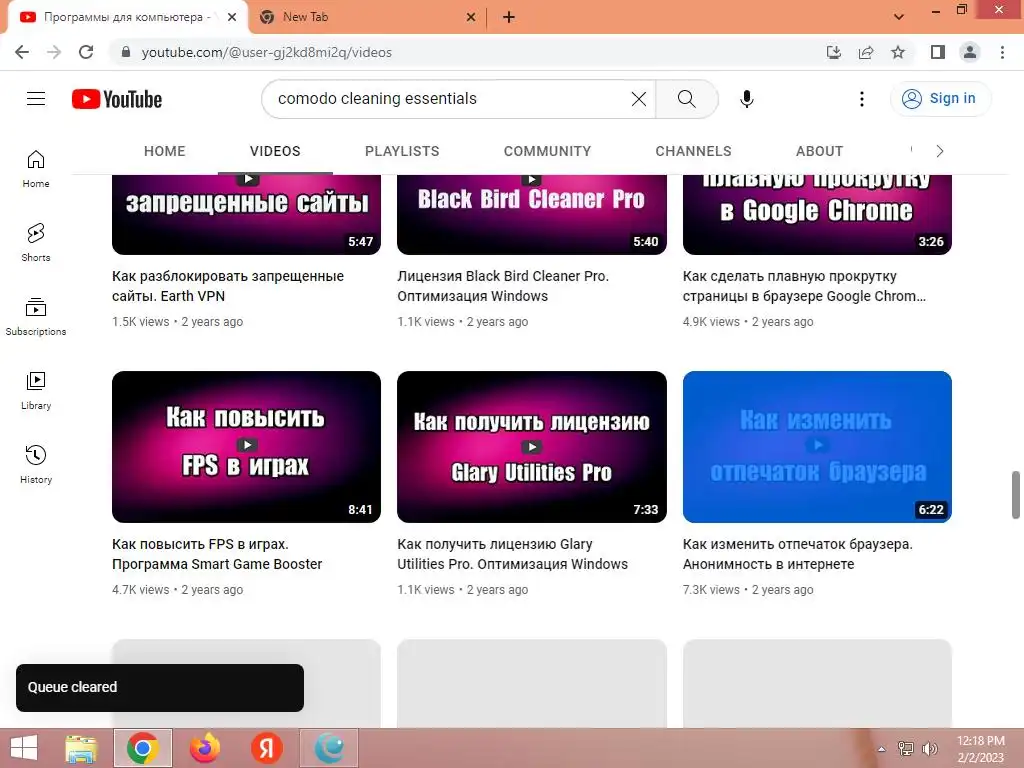Open Google Chrome smooth scroll thumbnail
1024x768 pixels.
coord(817,215)
